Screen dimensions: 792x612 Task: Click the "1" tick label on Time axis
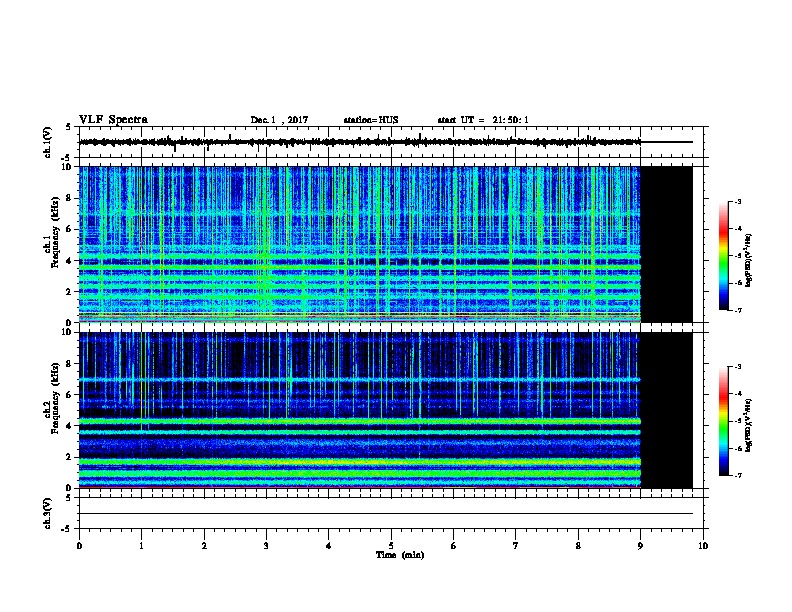coord(141,546)
